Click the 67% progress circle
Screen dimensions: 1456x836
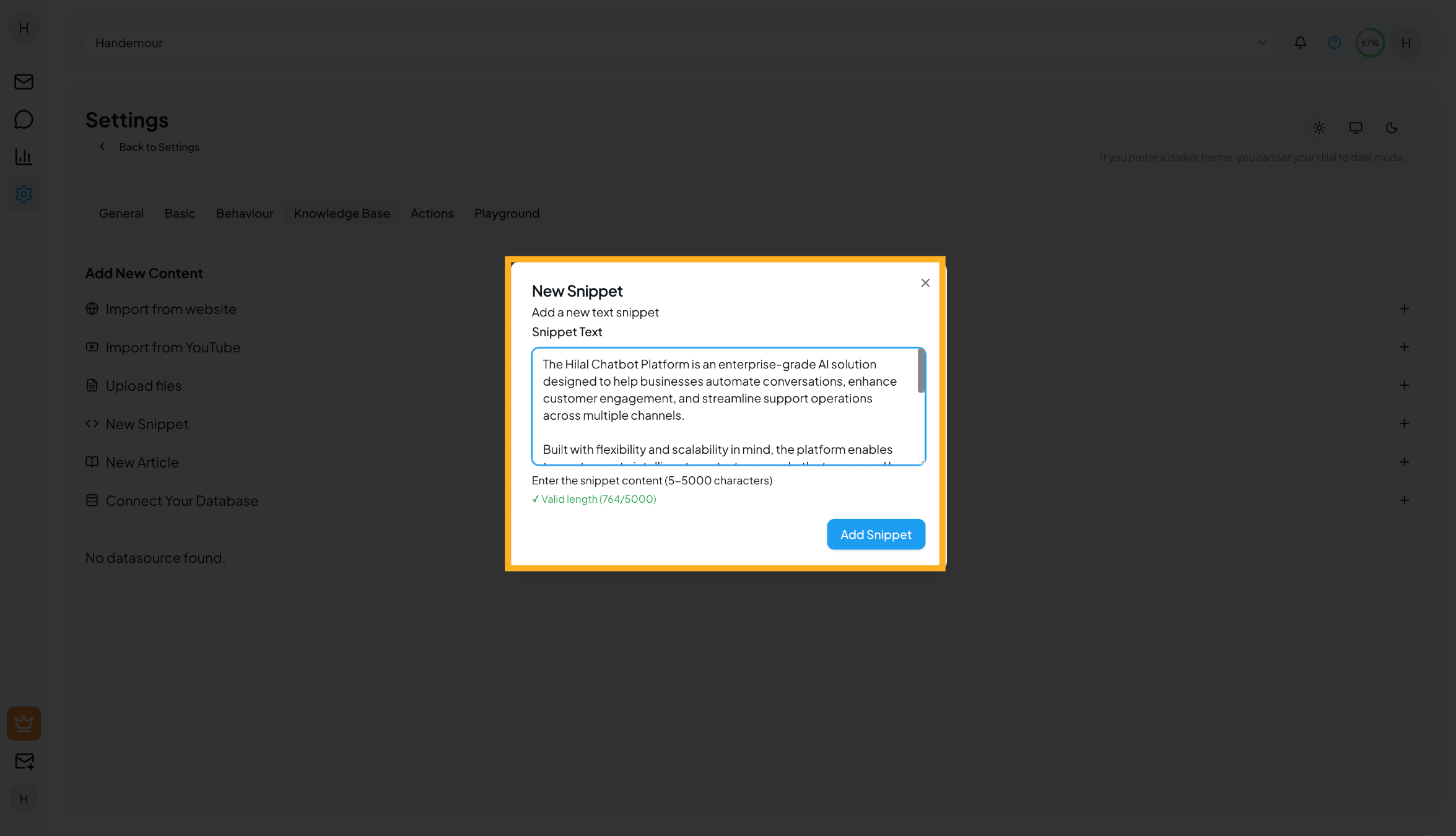(1370, 42)
